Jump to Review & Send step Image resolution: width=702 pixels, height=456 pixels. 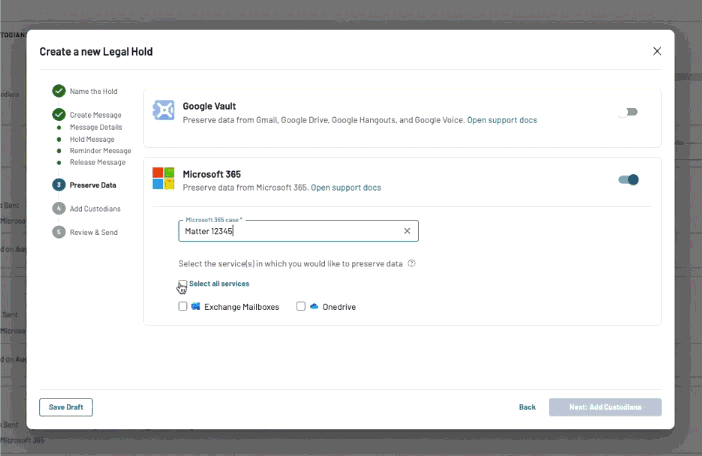point(94,232)
